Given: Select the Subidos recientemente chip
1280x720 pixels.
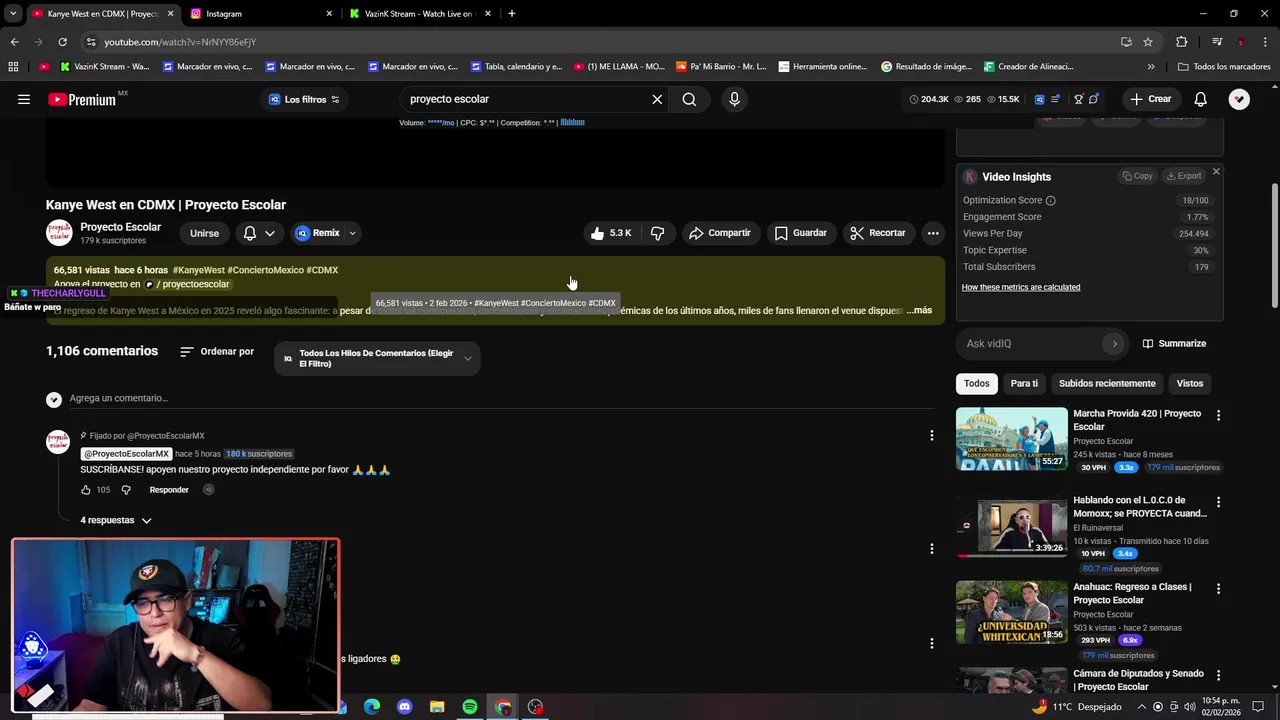Looking at the screenshot, I should click(x=1107, y=384).
